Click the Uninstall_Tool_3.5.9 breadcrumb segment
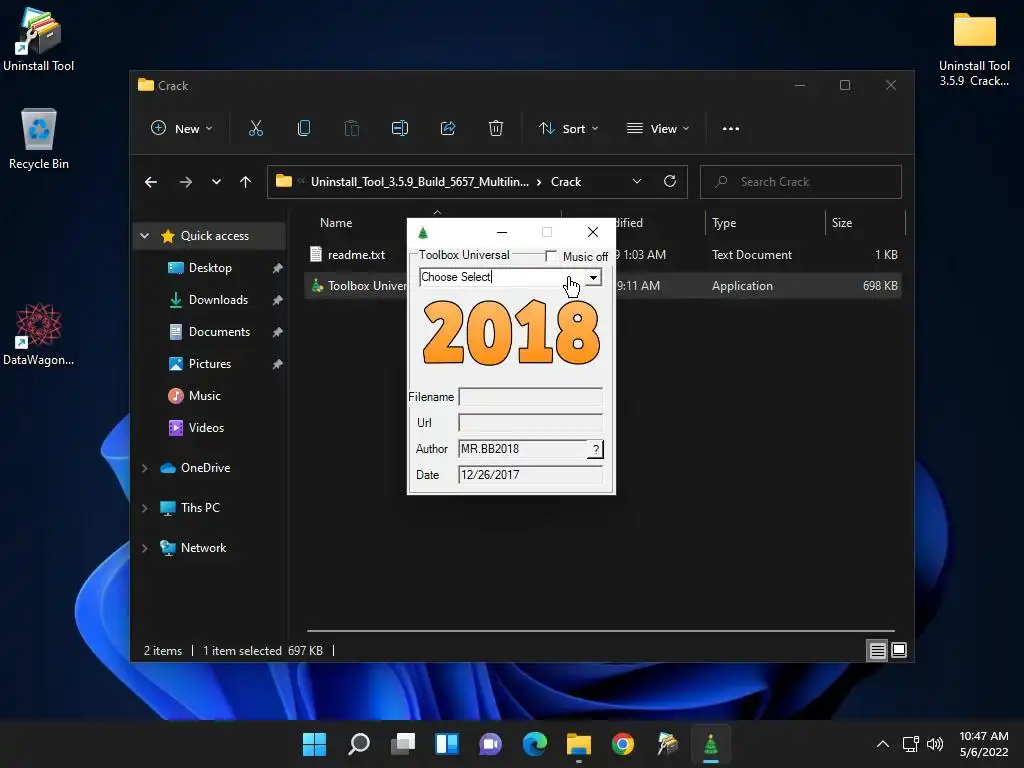Screen dimensions: 1024x768 [x=419, y=182]
